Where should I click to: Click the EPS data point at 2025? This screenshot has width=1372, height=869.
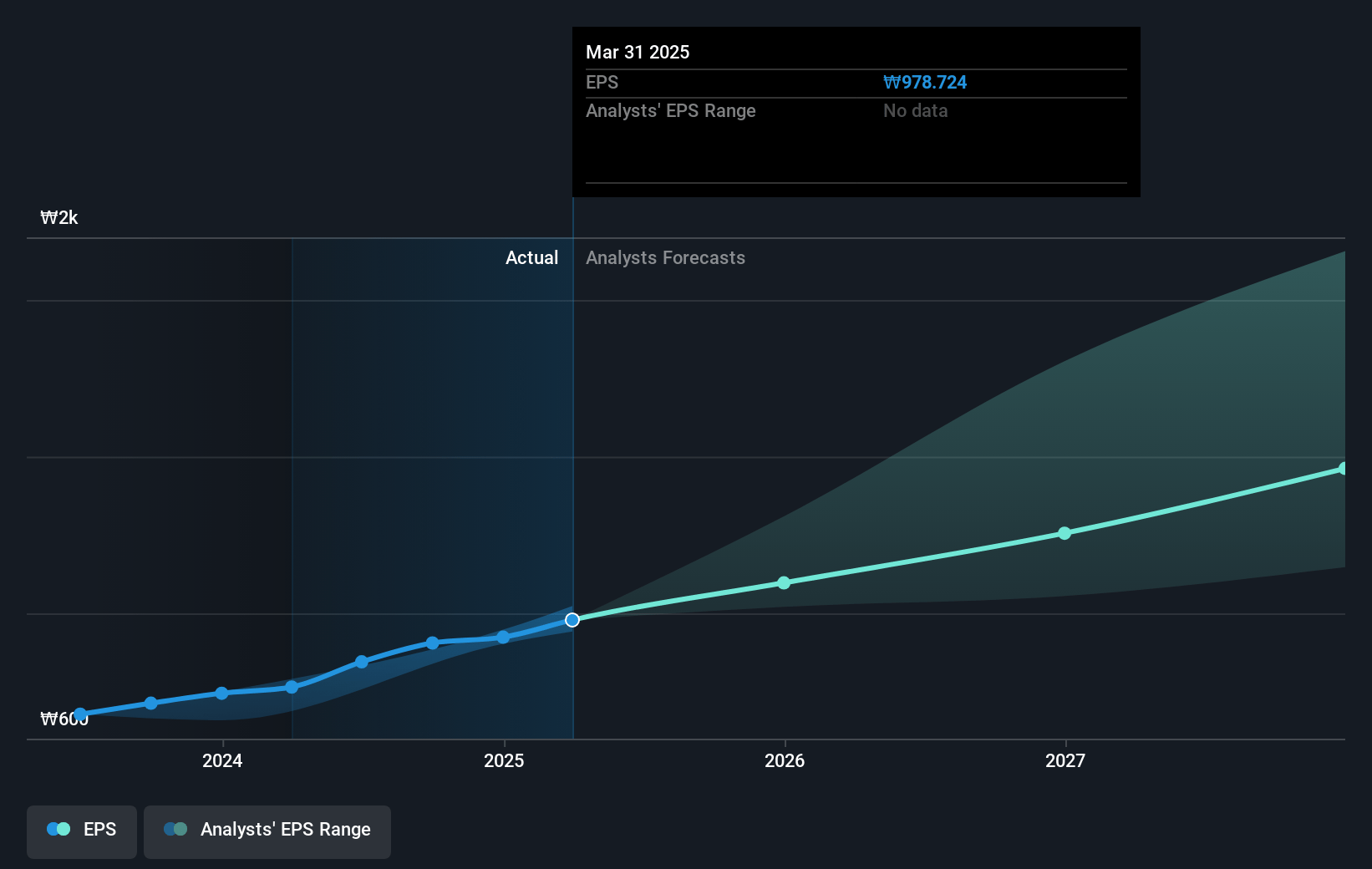click(503, 638)
